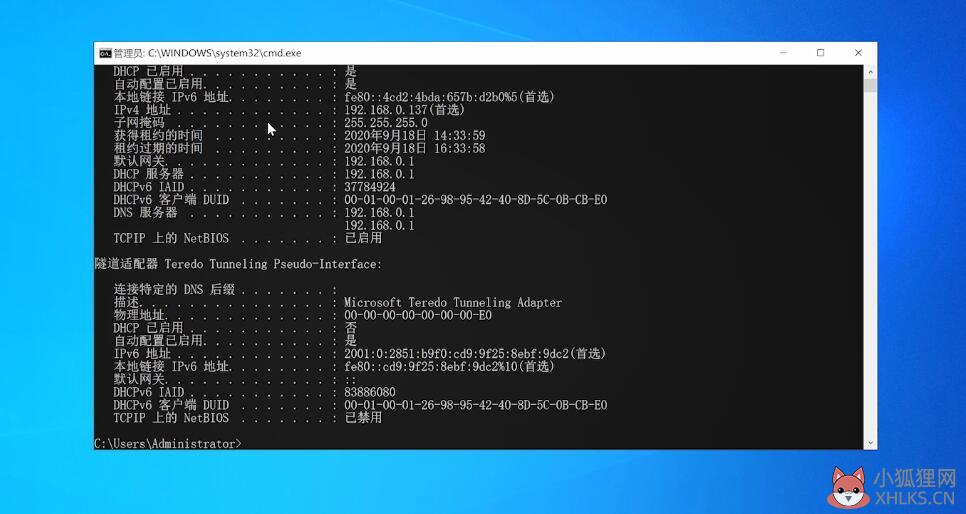Select the "物理地址" label

click(x=139, y=316)
